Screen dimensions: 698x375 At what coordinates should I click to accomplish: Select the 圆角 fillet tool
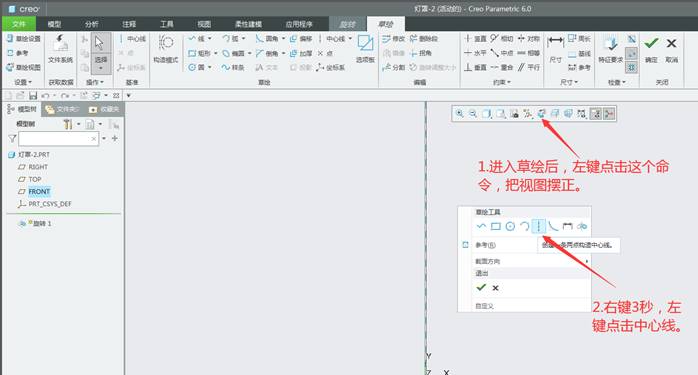(267, 39)
